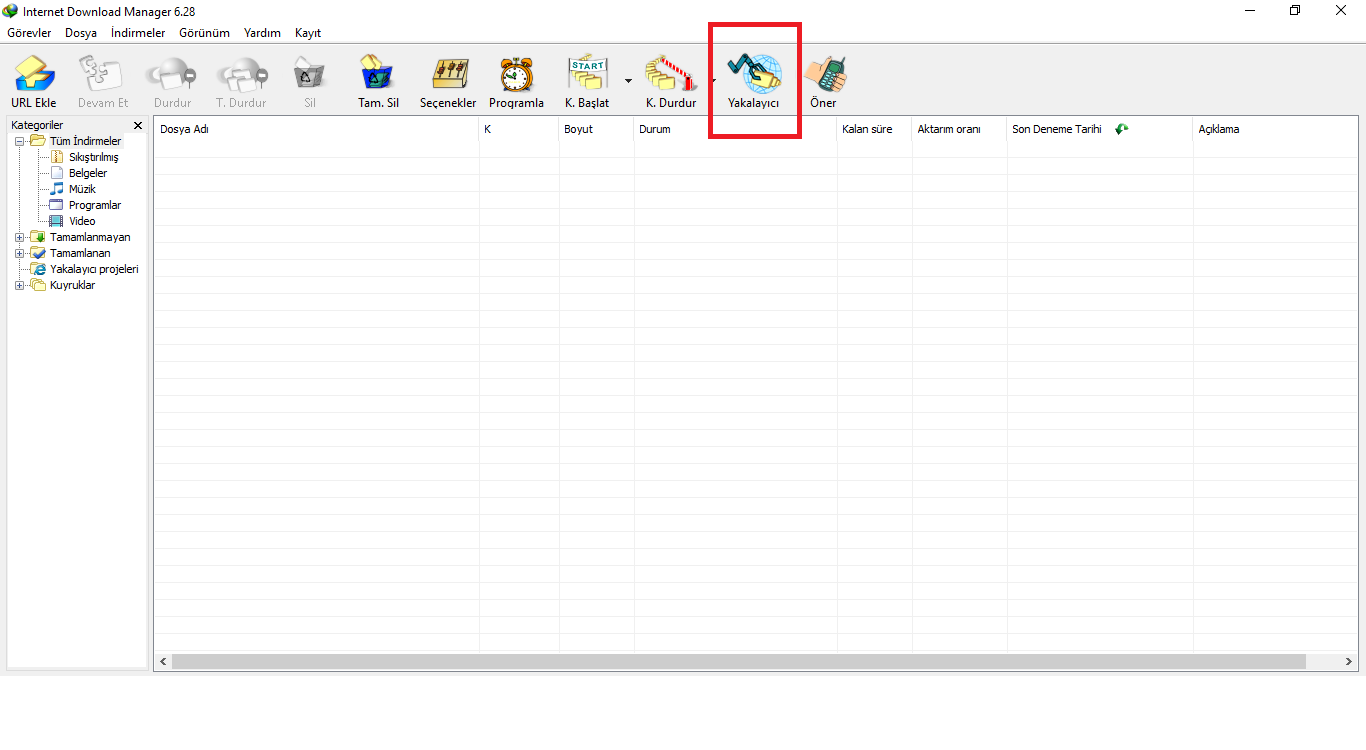The width and height of the screenshot is (1366, 750).
Task: Sort by Açıklama column header
Action: (1275, 129)
